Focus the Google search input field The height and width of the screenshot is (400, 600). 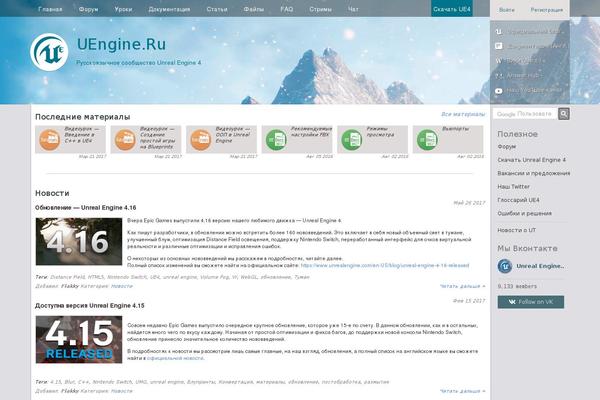[x=525, y=114]
